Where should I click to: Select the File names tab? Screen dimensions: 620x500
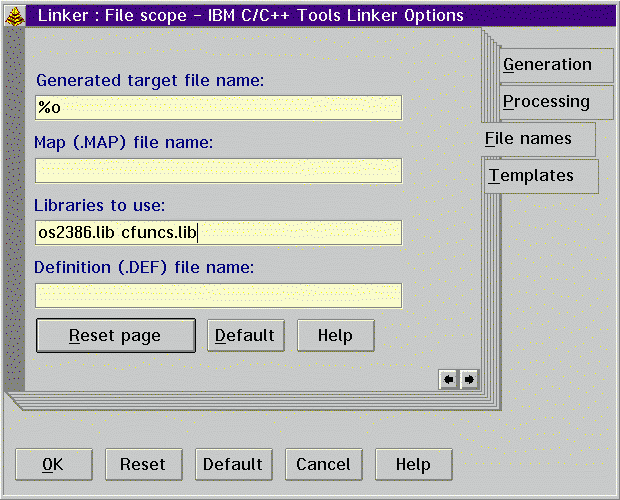pyautogui.click(x=539, y=139)
